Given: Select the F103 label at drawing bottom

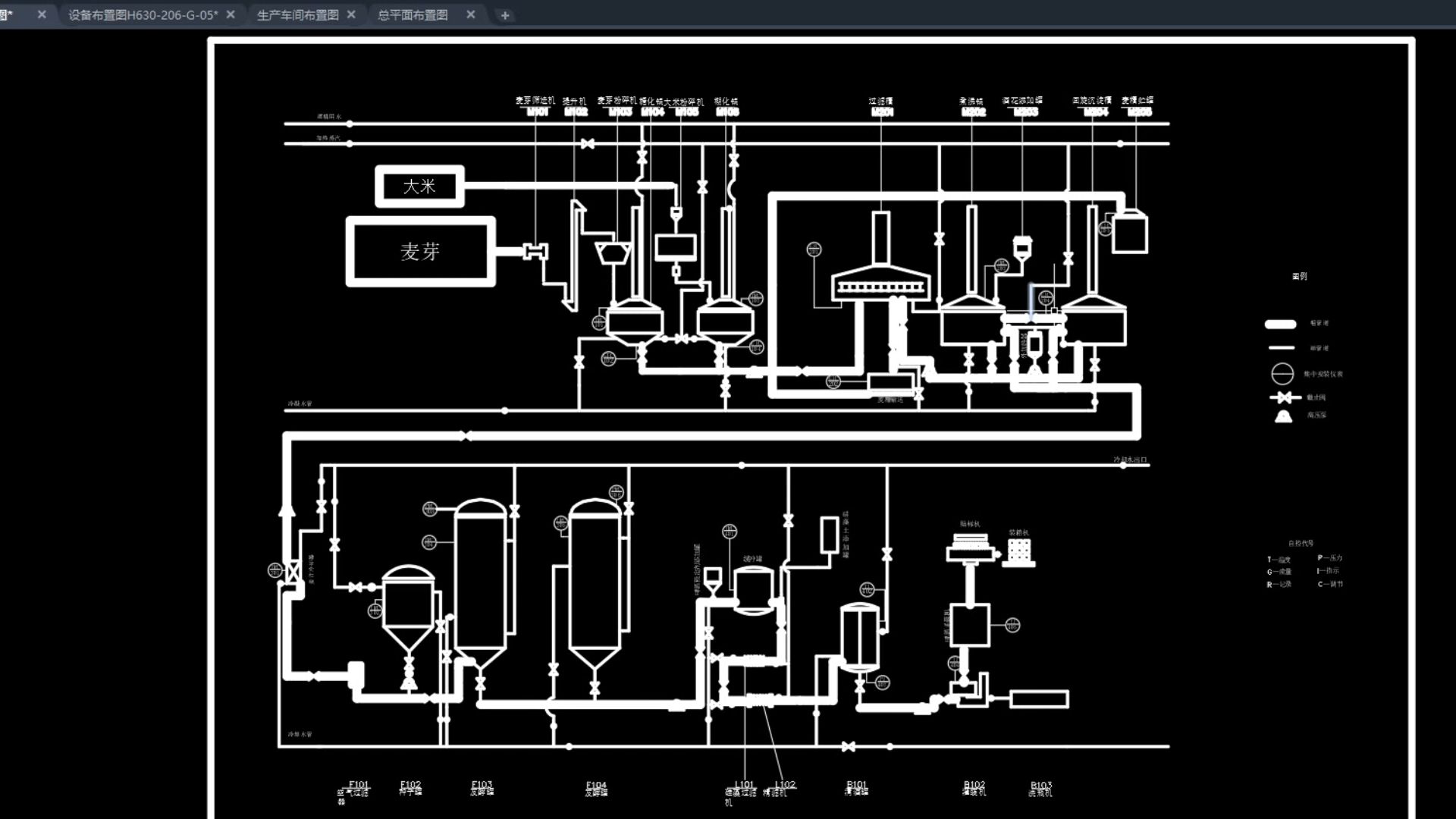Looking at the screenshot, I should point(482,784).
